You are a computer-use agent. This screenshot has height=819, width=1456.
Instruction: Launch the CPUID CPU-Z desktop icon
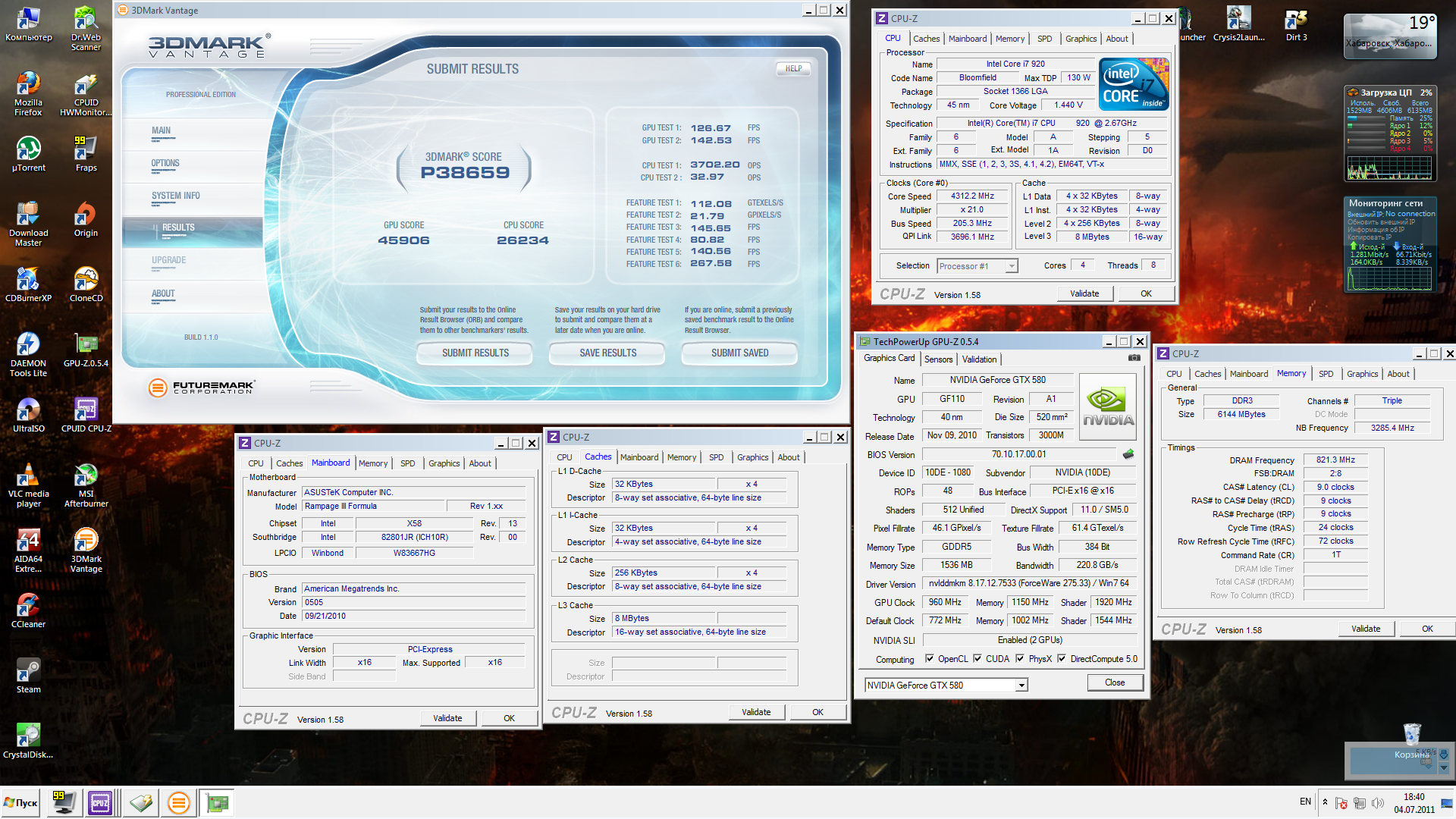click(x=86, y=415)
